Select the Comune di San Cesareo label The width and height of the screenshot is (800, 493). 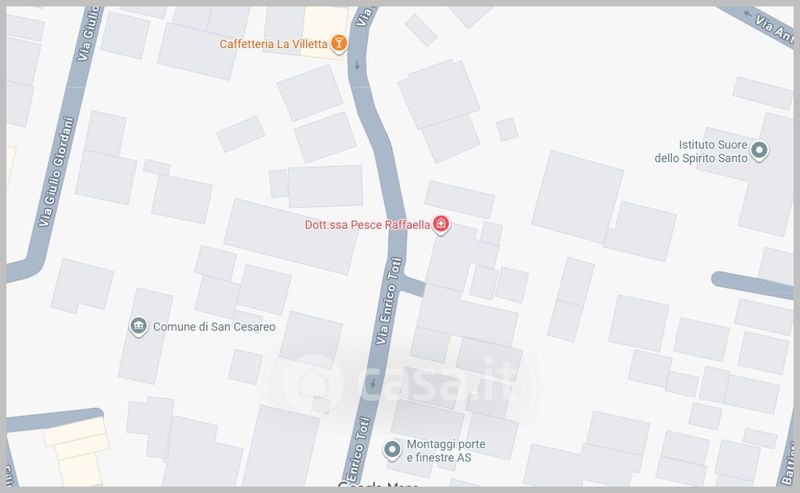214,327
